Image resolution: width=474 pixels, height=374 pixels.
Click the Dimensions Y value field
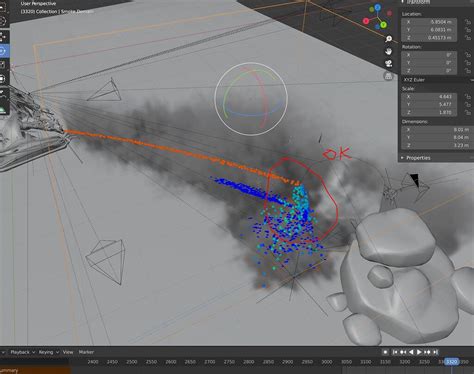click(x=437, y=137)
